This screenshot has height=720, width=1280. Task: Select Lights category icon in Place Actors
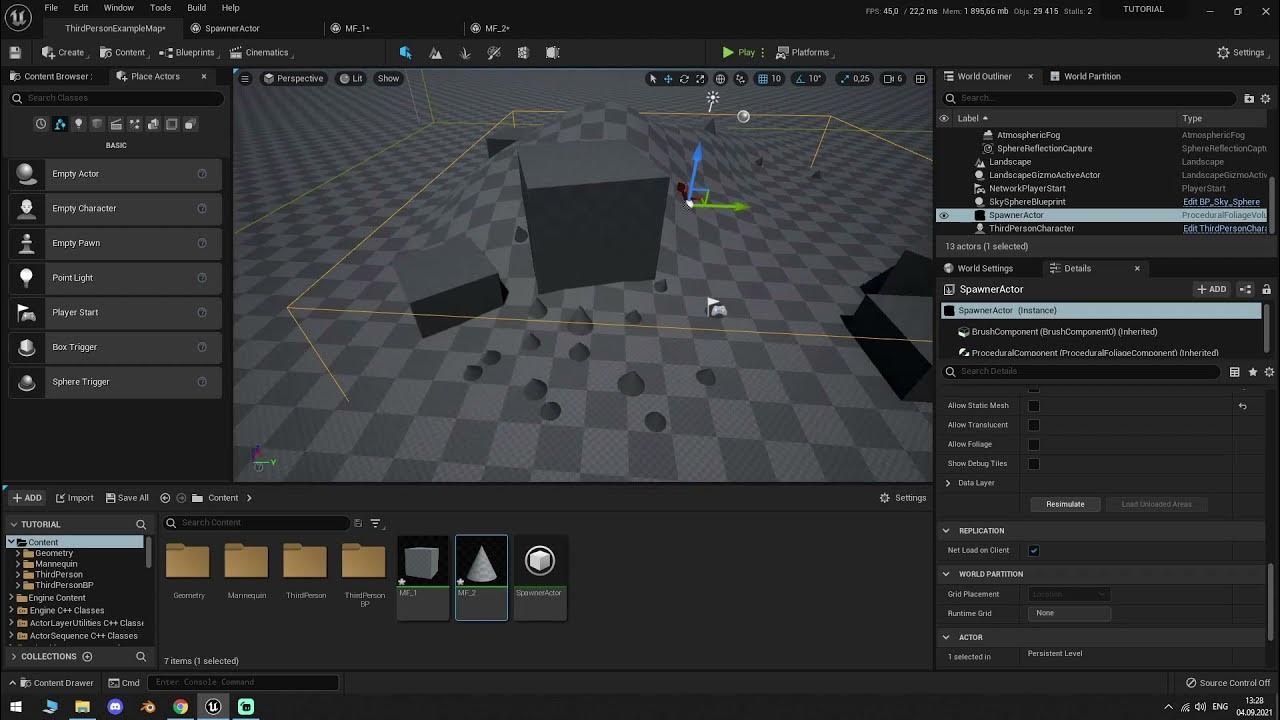point(78,124)
